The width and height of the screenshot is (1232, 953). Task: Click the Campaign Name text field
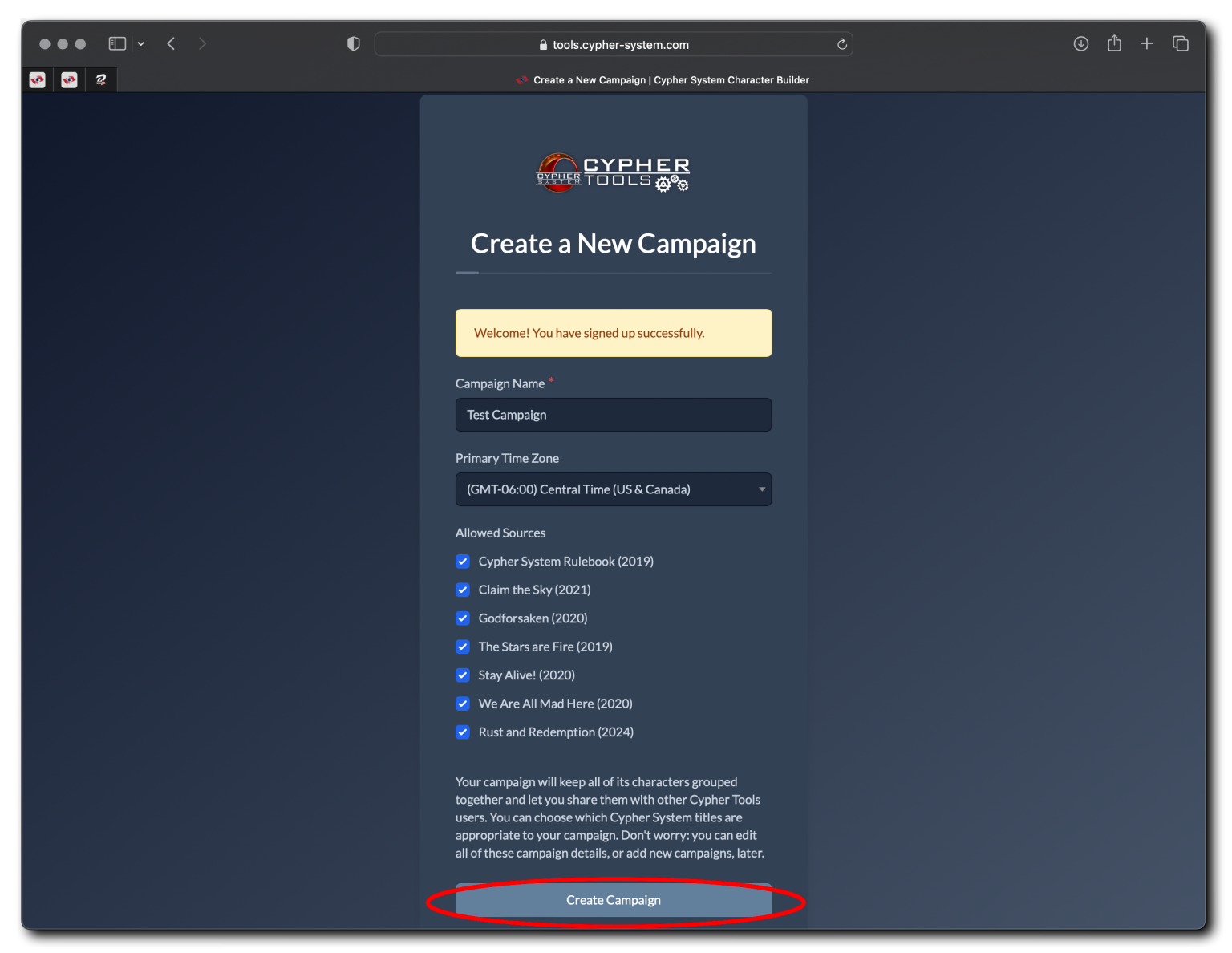[x=613, y=415]
